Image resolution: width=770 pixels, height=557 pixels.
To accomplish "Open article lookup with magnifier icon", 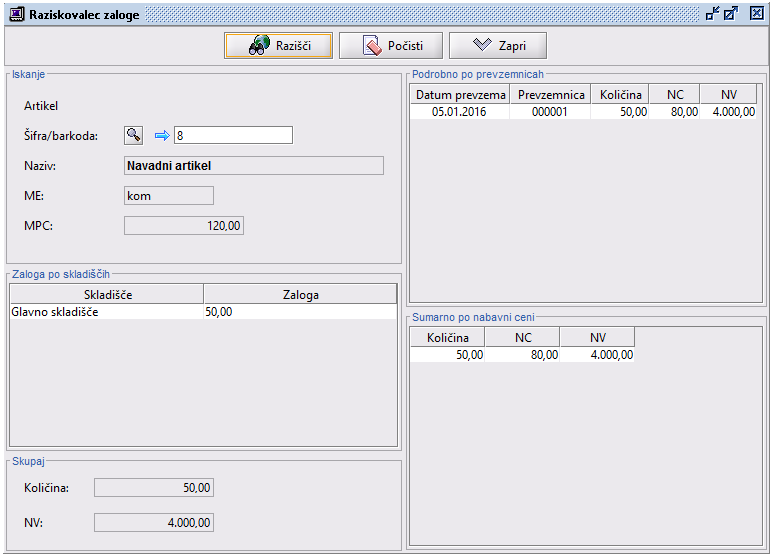I will [134, 135].
